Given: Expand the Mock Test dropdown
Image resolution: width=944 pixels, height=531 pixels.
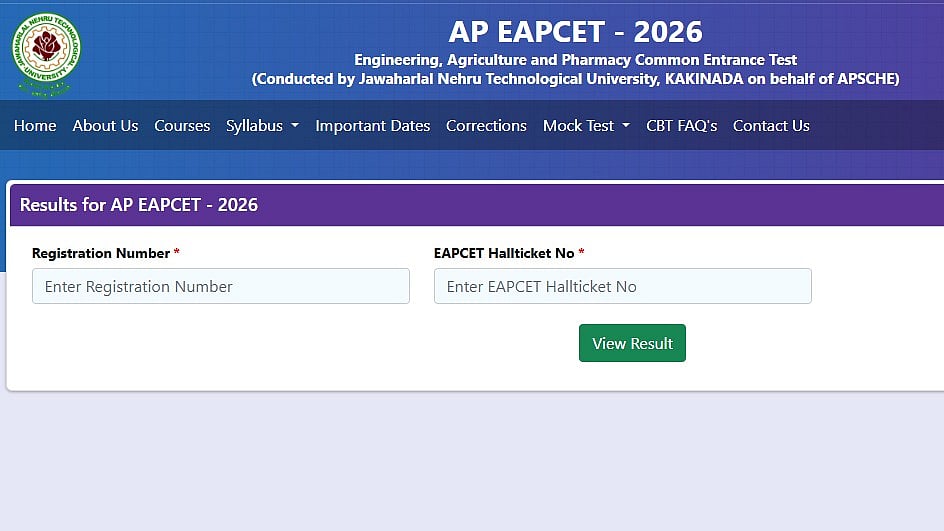Looking at the screenshot, I should [586, 126].
